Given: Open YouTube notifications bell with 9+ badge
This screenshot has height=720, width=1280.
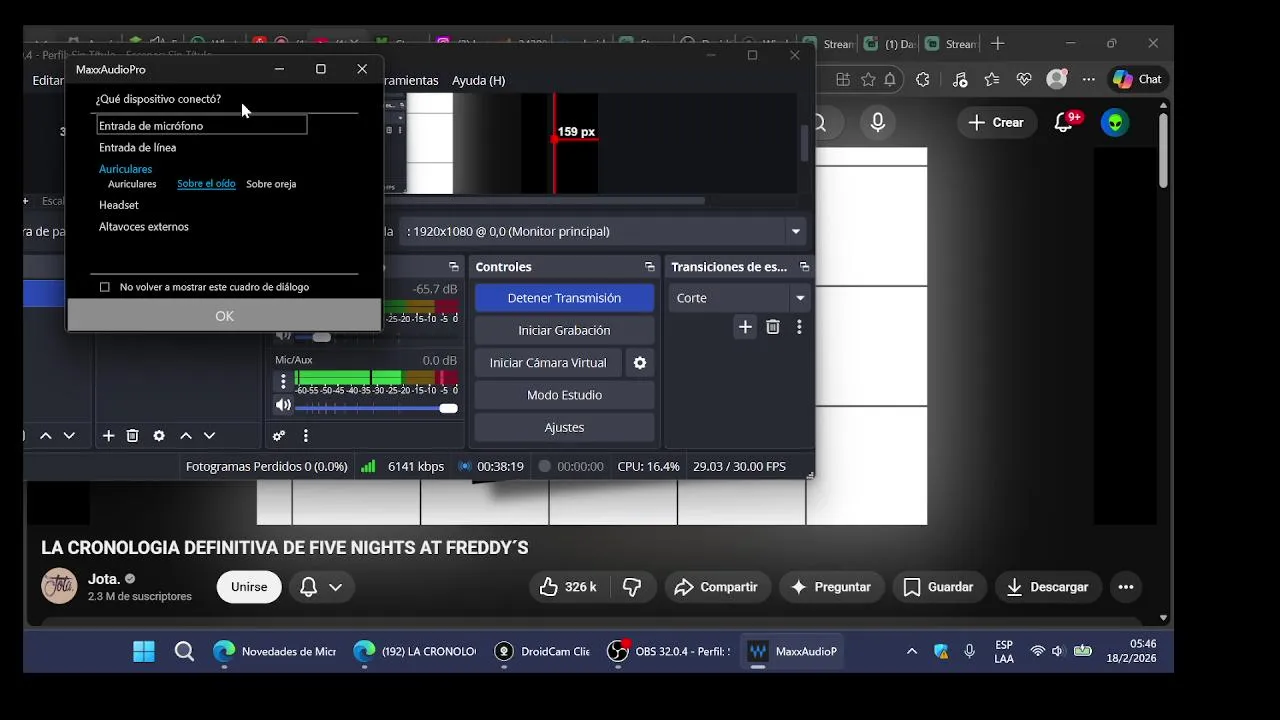Looking at the screenshot, I should pyautogui.click(x=1066, y=123).
